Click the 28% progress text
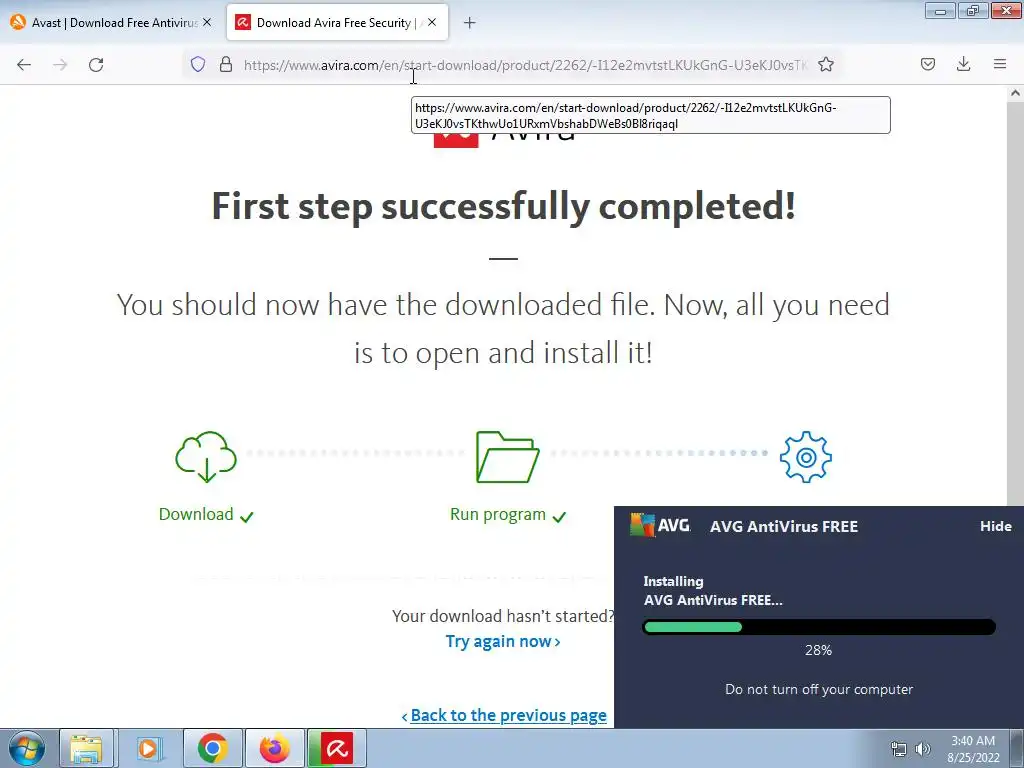Image resolution: width=1024 pixels, height=768 pixels. coord(818,650)
